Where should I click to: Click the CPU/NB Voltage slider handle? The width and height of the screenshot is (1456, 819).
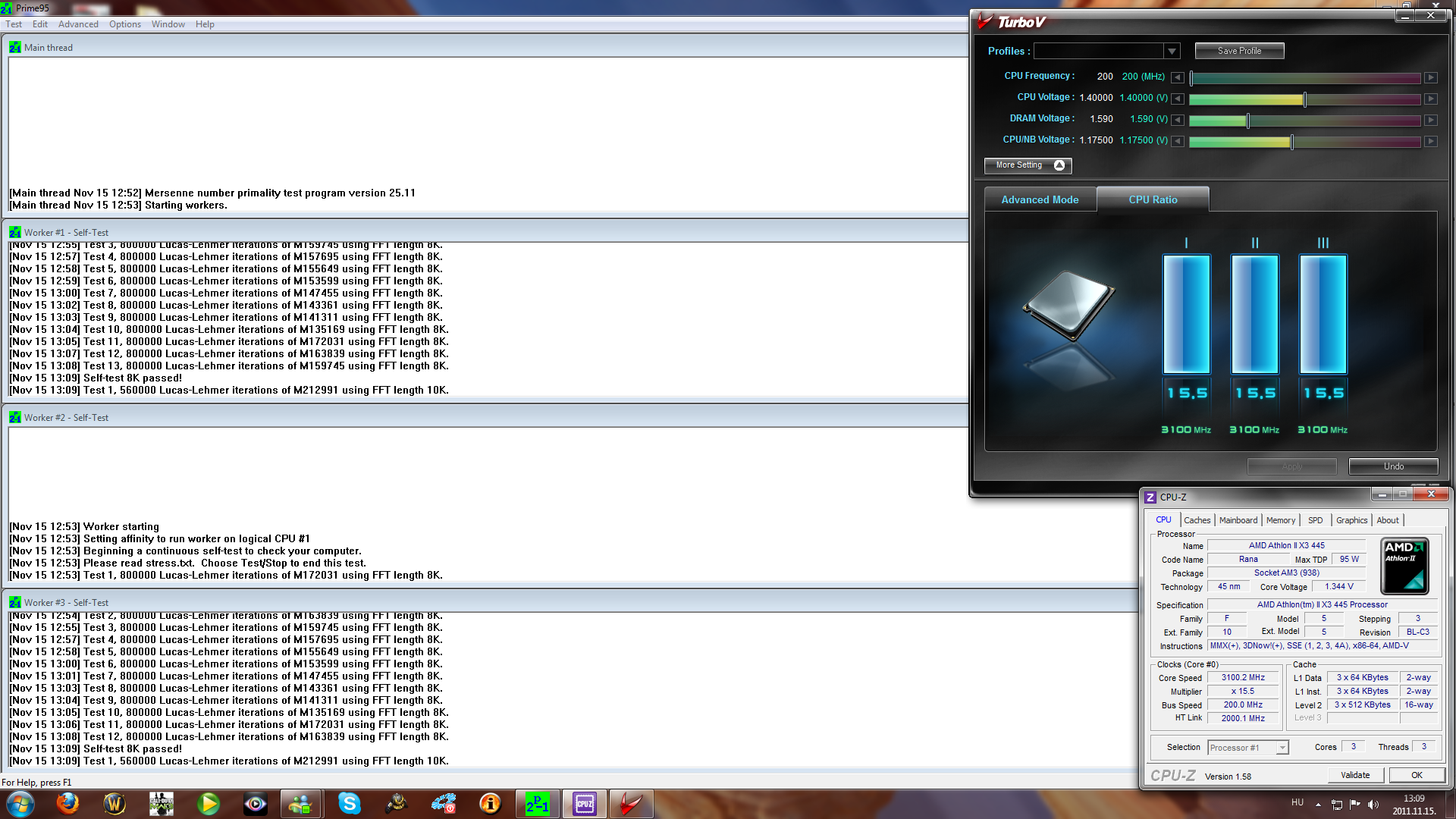click(1291, 142)
